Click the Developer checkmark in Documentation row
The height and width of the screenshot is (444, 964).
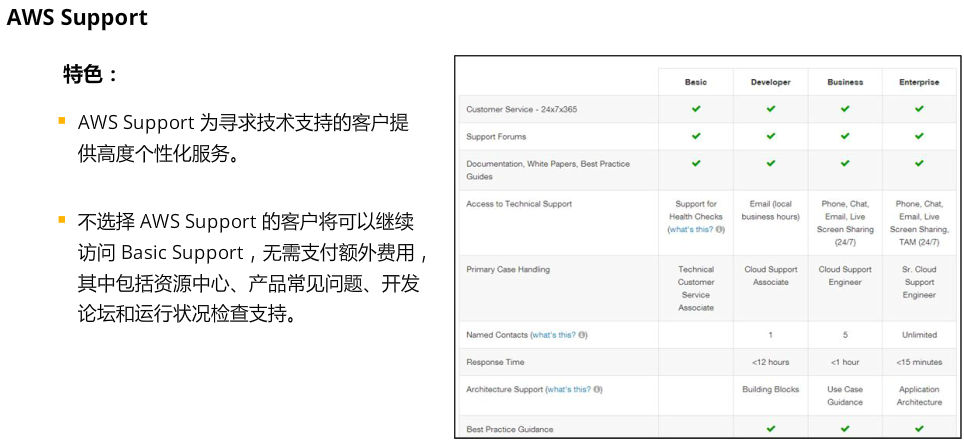(x=770, y=164)
